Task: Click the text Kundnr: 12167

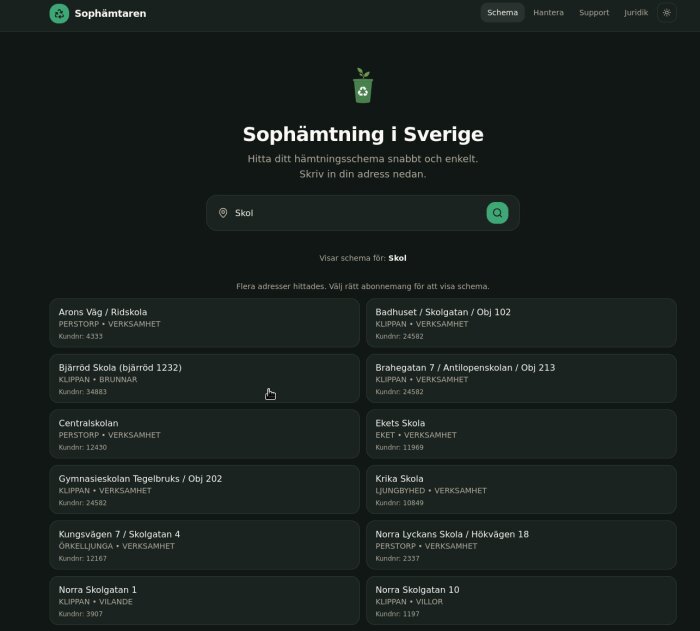Action: [x=83, y=558]
